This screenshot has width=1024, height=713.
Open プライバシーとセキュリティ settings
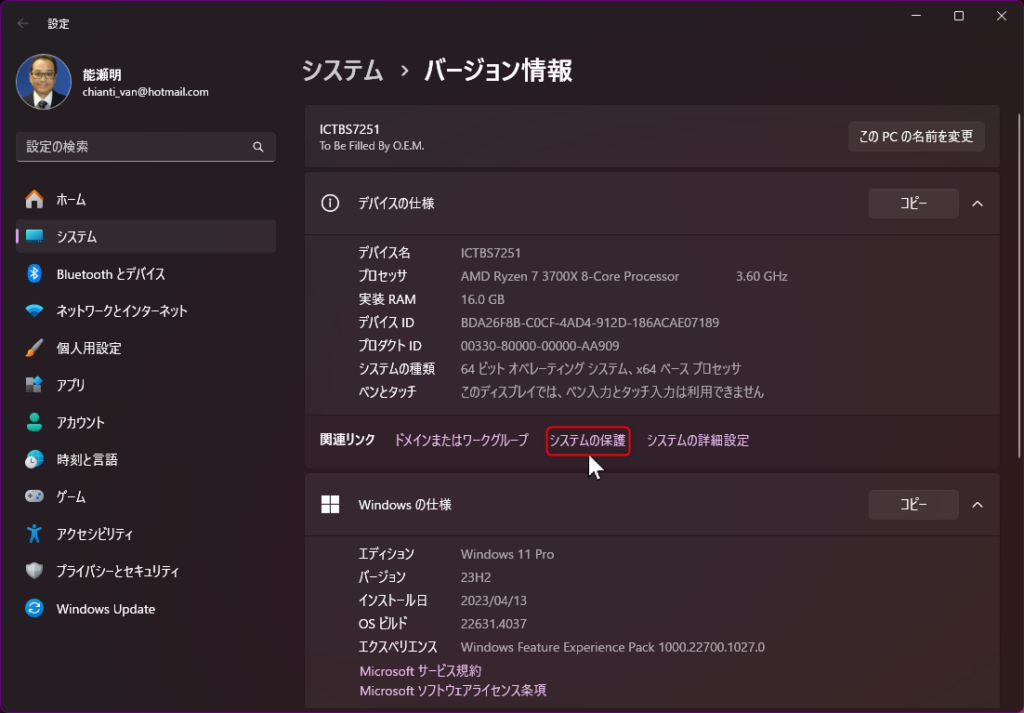tap(146, 571)
